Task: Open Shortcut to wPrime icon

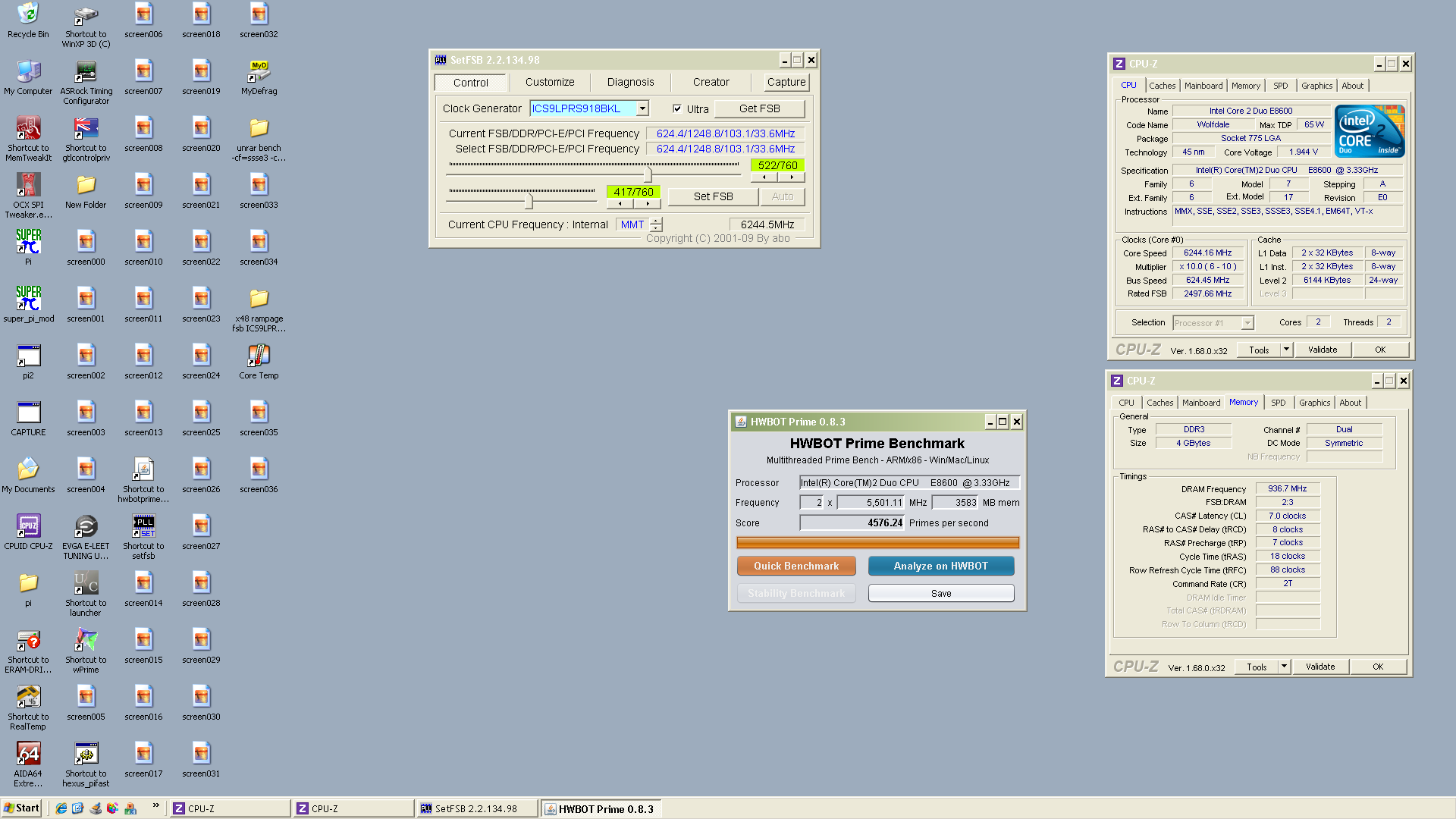Action: coord(86,651)
